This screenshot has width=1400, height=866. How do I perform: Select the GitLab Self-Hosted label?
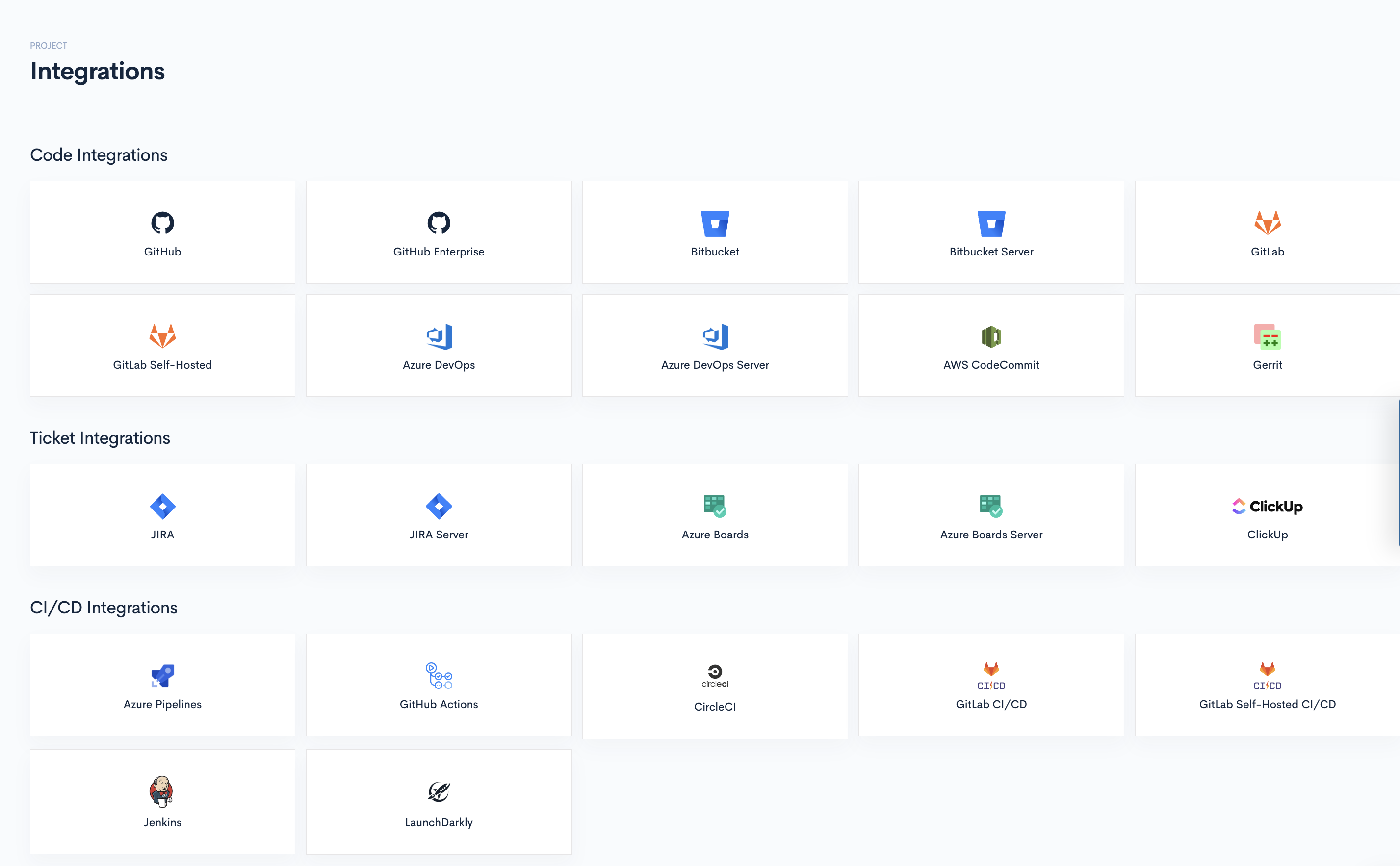coord(162,365)
